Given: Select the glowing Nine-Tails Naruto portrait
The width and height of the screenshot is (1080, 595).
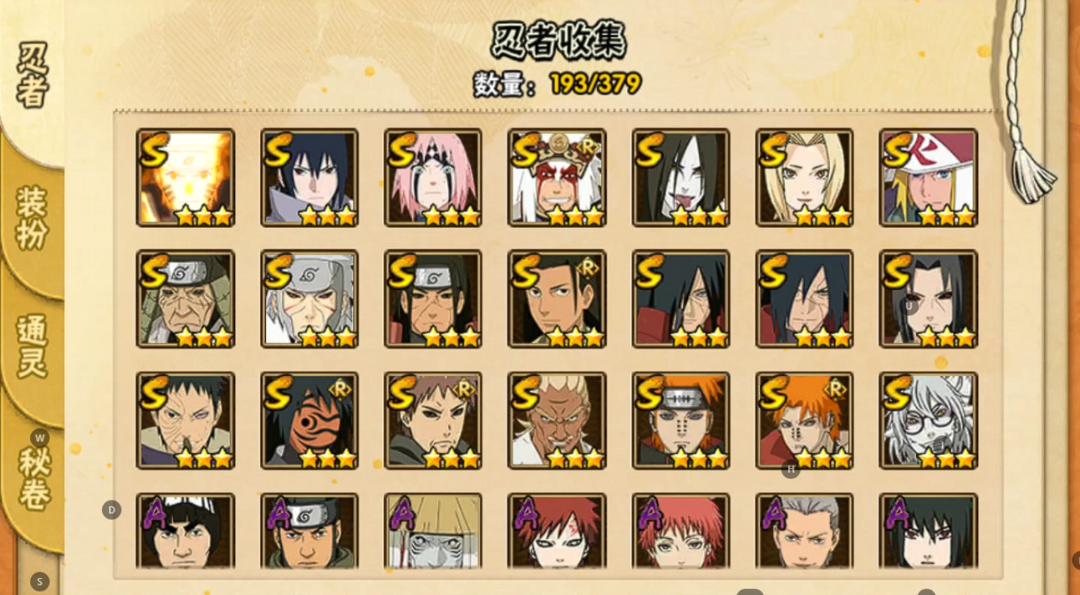Looking at the screenshot, I should pos(185,178).
